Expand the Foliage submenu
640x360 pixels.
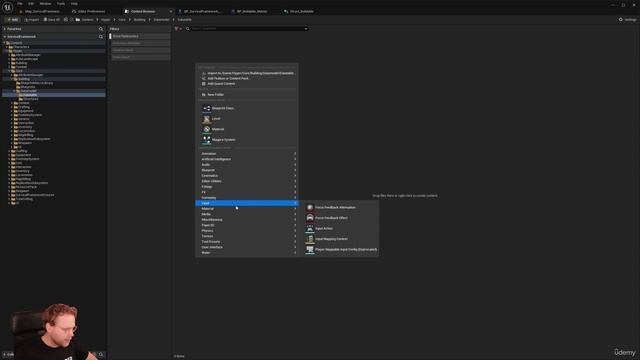pyautogui.click(x=247, y=187)
